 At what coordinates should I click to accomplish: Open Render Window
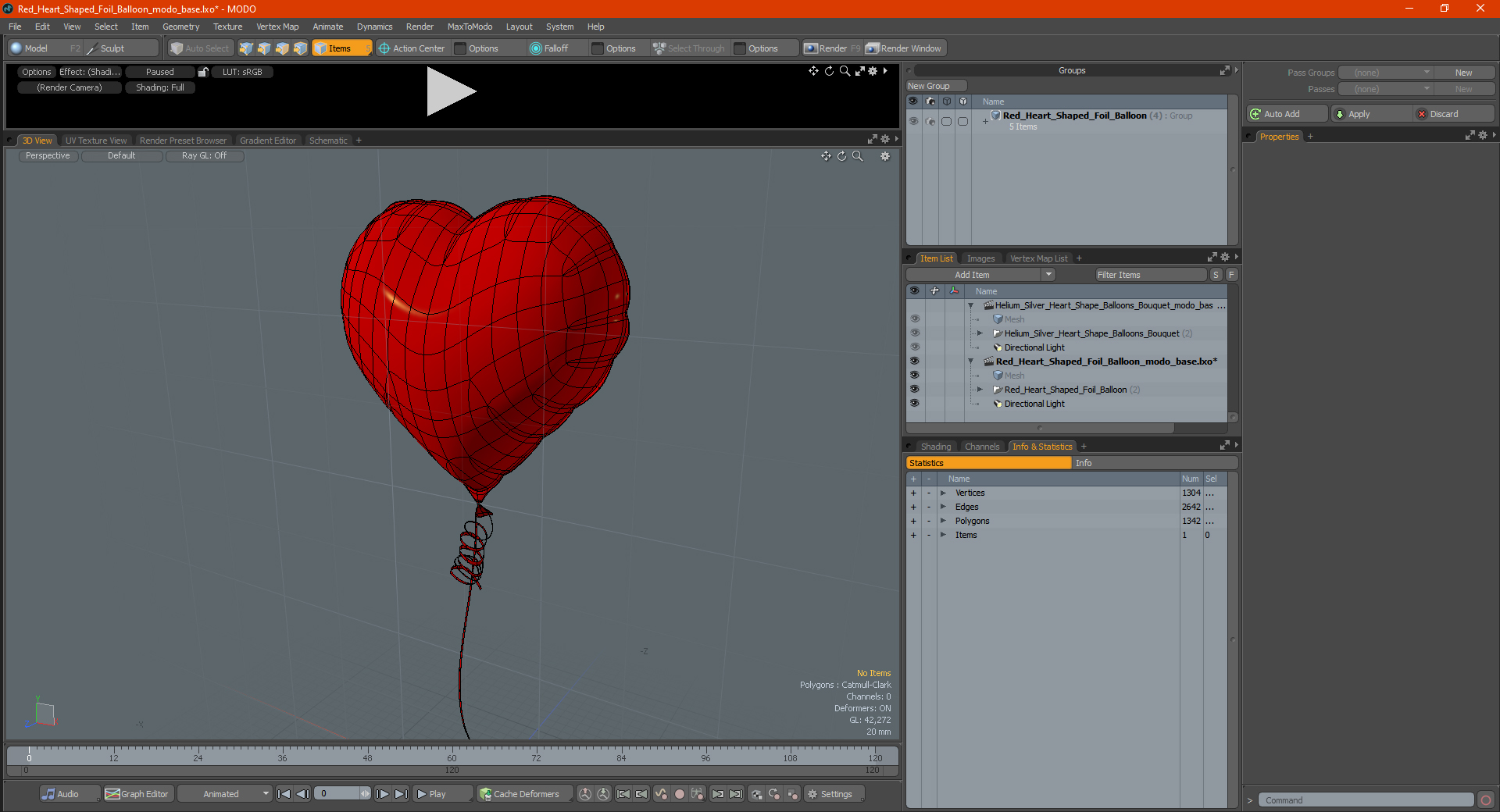click(905, 48)
